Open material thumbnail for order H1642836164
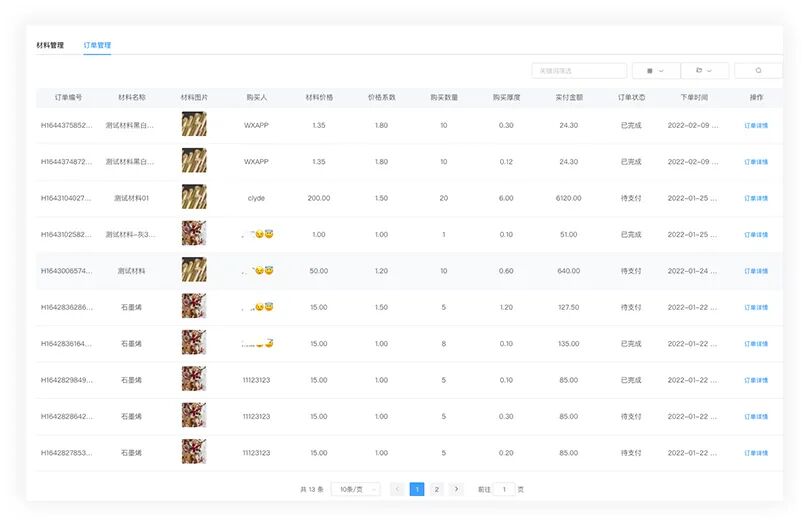 click(x=194, y=342)
